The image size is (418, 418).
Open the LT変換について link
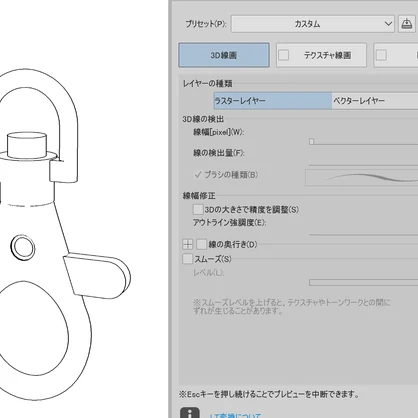click(x=235, y=415)
